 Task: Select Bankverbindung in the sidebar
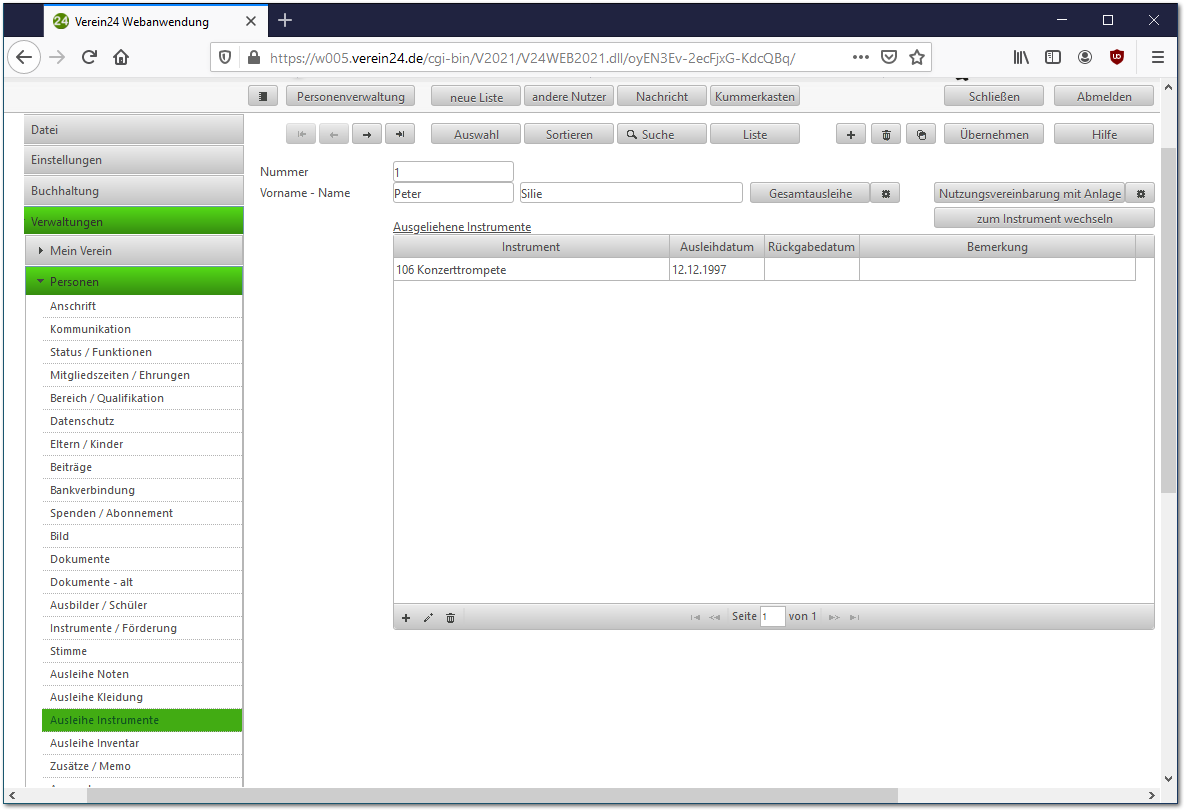92,490
